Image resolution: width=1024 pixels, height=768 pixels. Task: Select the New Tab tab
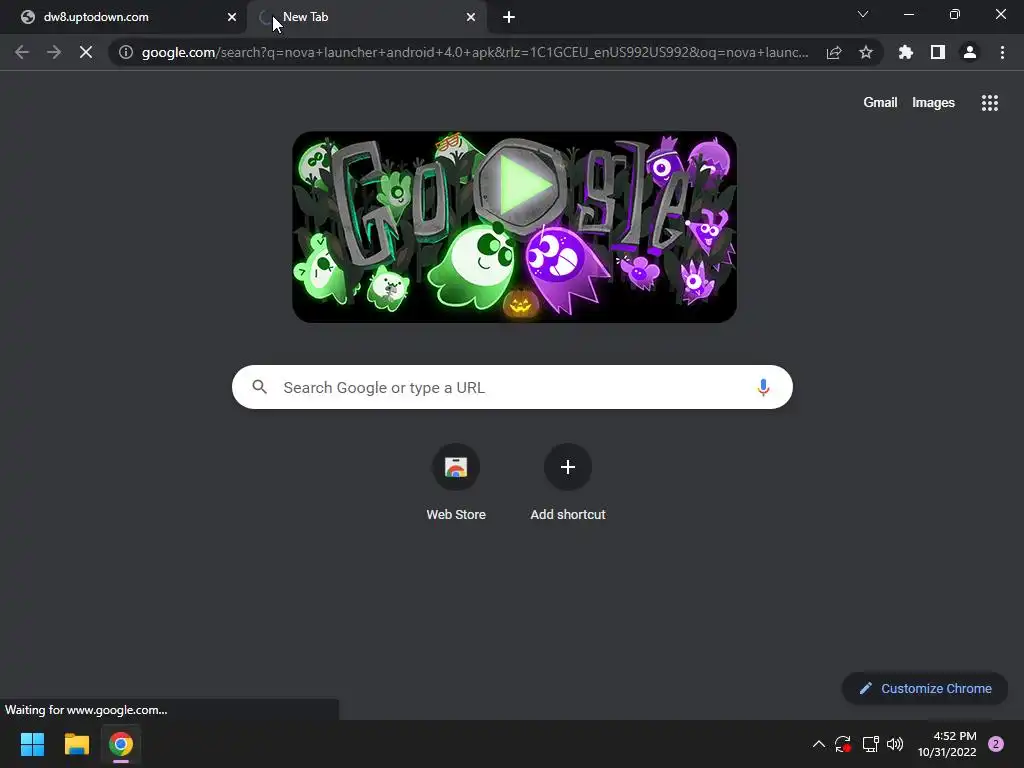368,17
